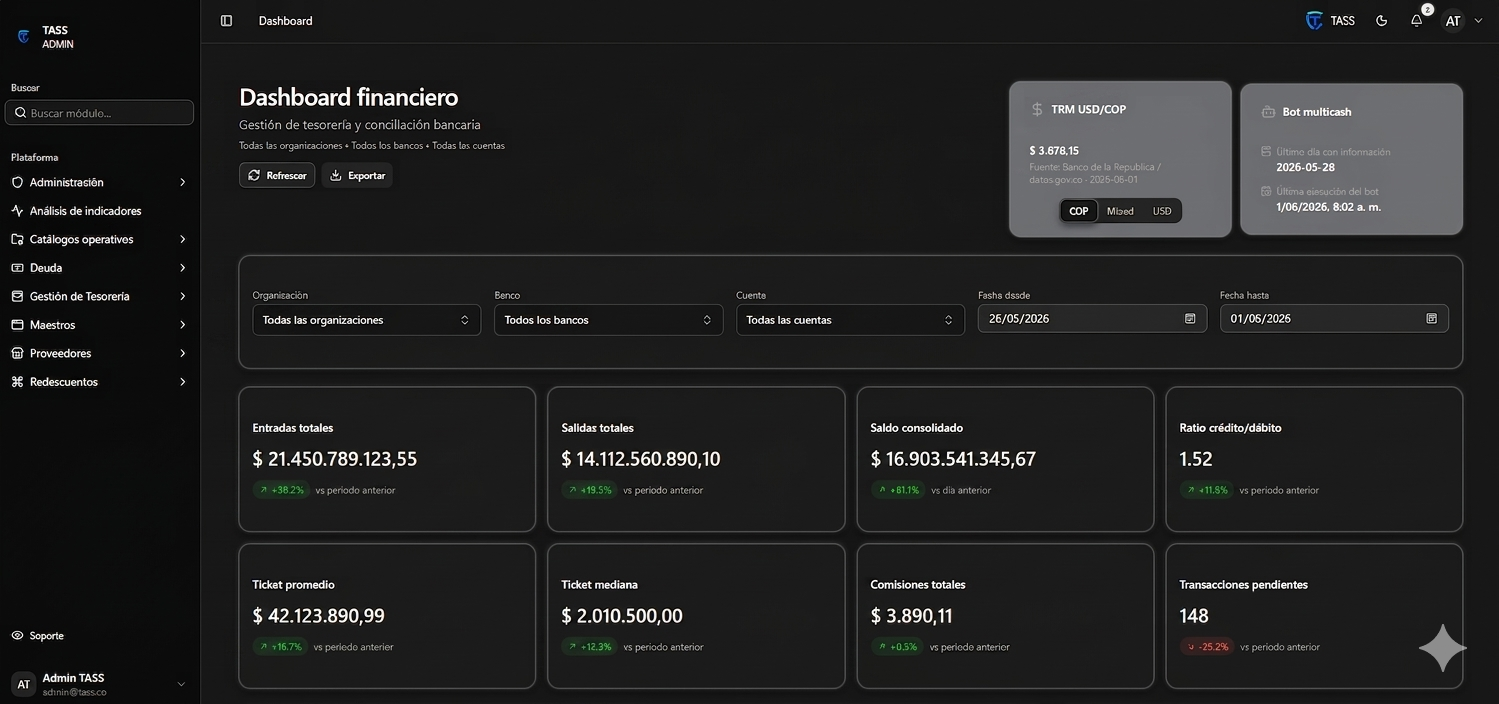Open the AT user avatar menu
Screen dimensions: 1499x704
coord(1453,21)
